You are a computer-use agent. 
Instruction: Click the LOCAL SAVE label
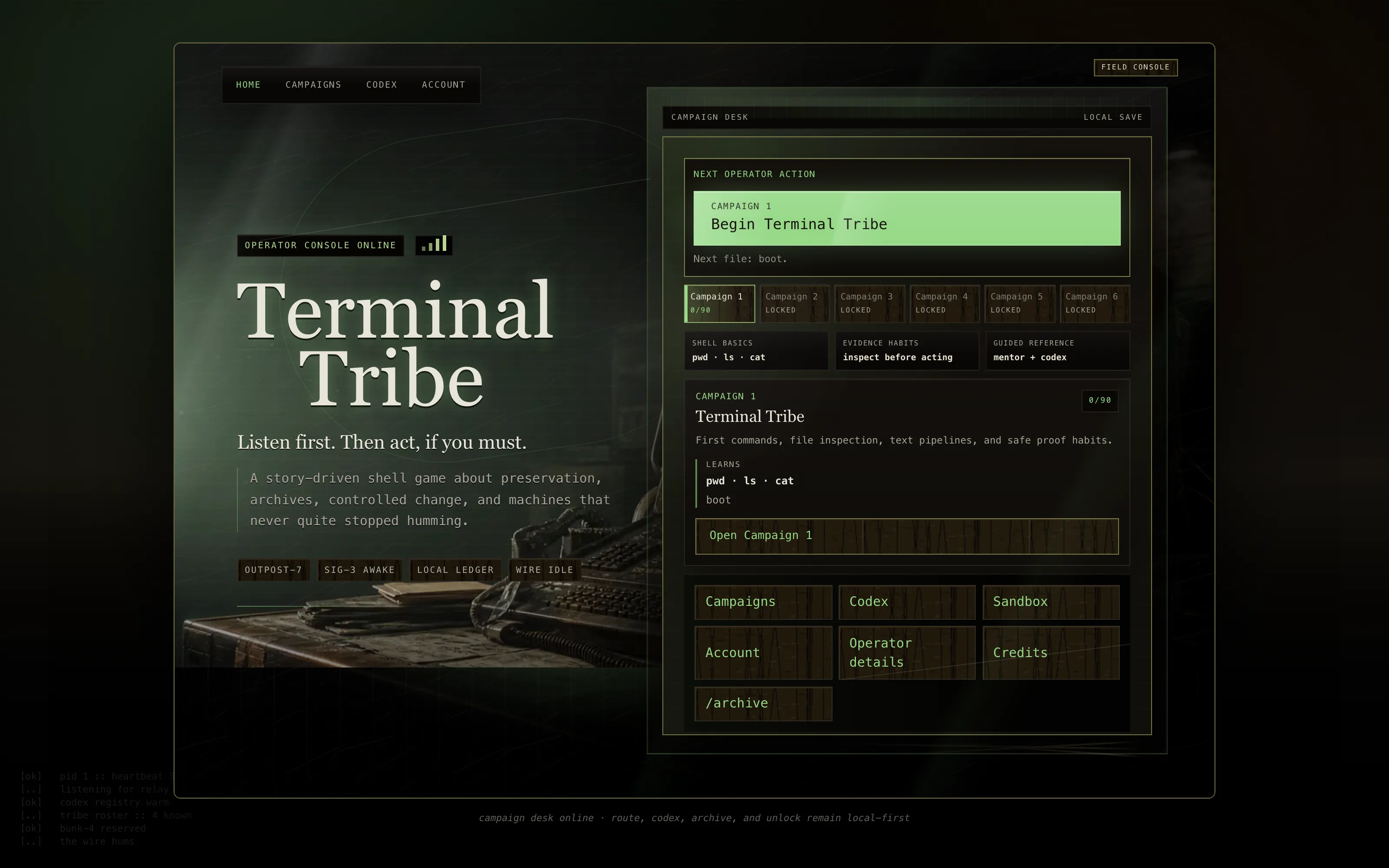pyautogui.click(x=1113, y=117)
